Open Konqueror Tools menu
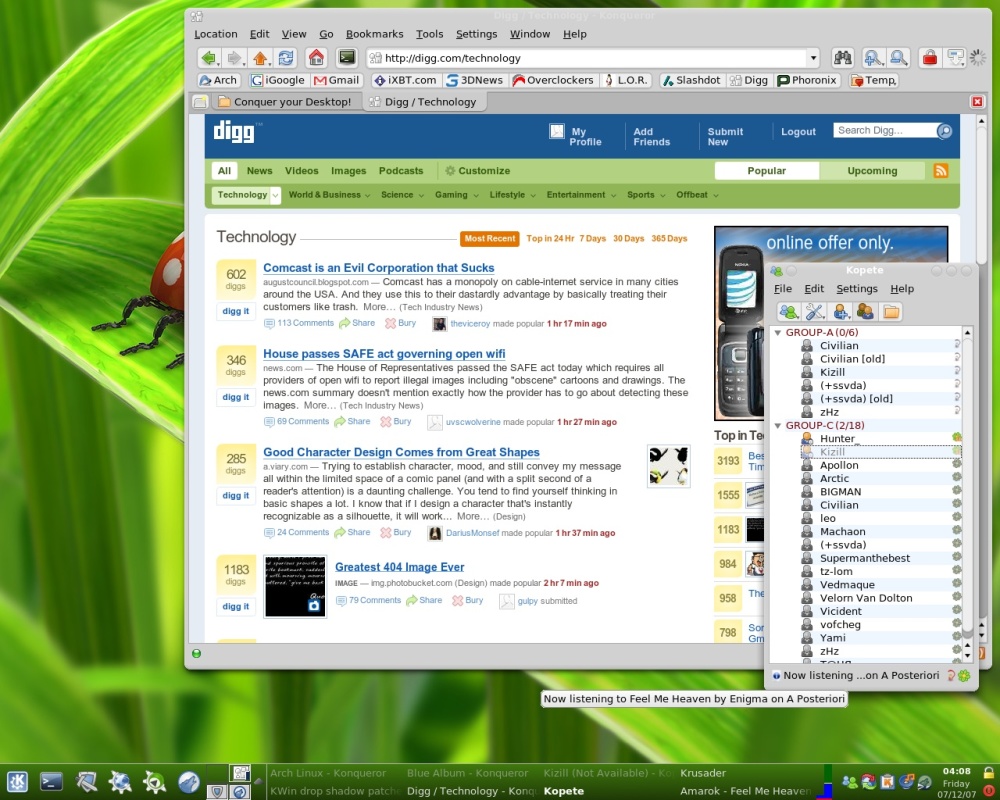This screenshot has height=800, width=1000. tap(429, 34)
